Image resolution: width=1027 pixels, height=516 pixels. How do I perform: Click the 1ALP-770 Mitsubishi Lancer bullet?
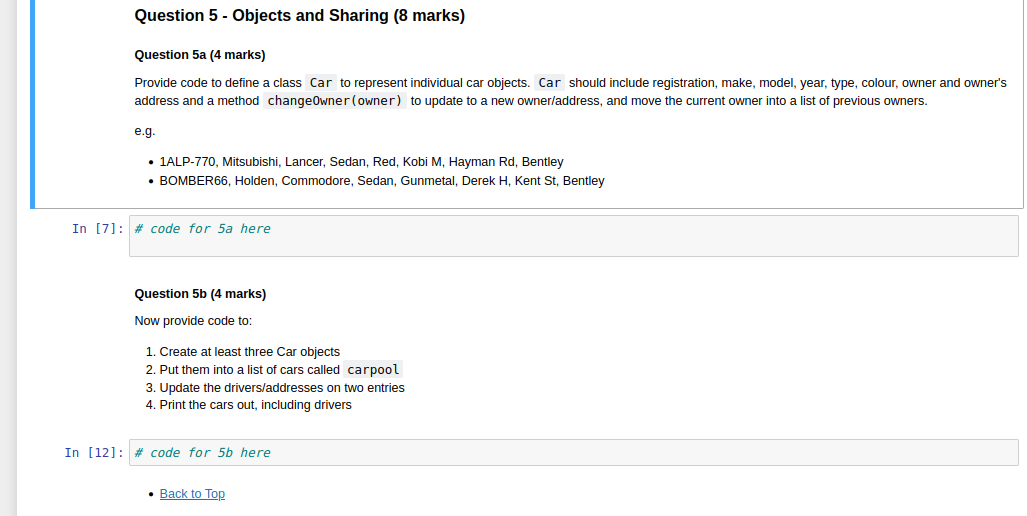361,162
